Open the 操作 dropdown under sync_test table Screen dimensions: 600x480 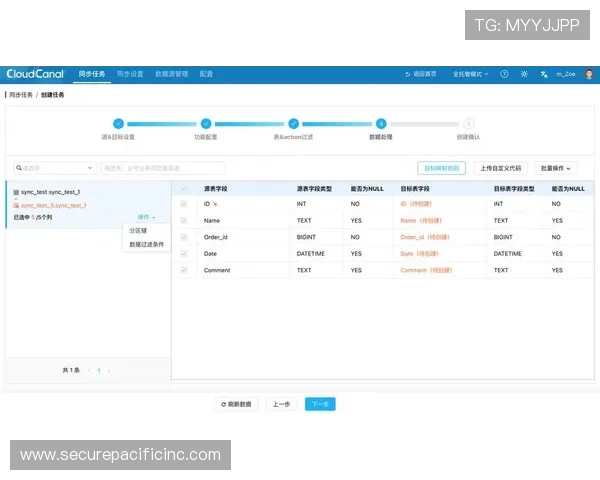point(145,216)
